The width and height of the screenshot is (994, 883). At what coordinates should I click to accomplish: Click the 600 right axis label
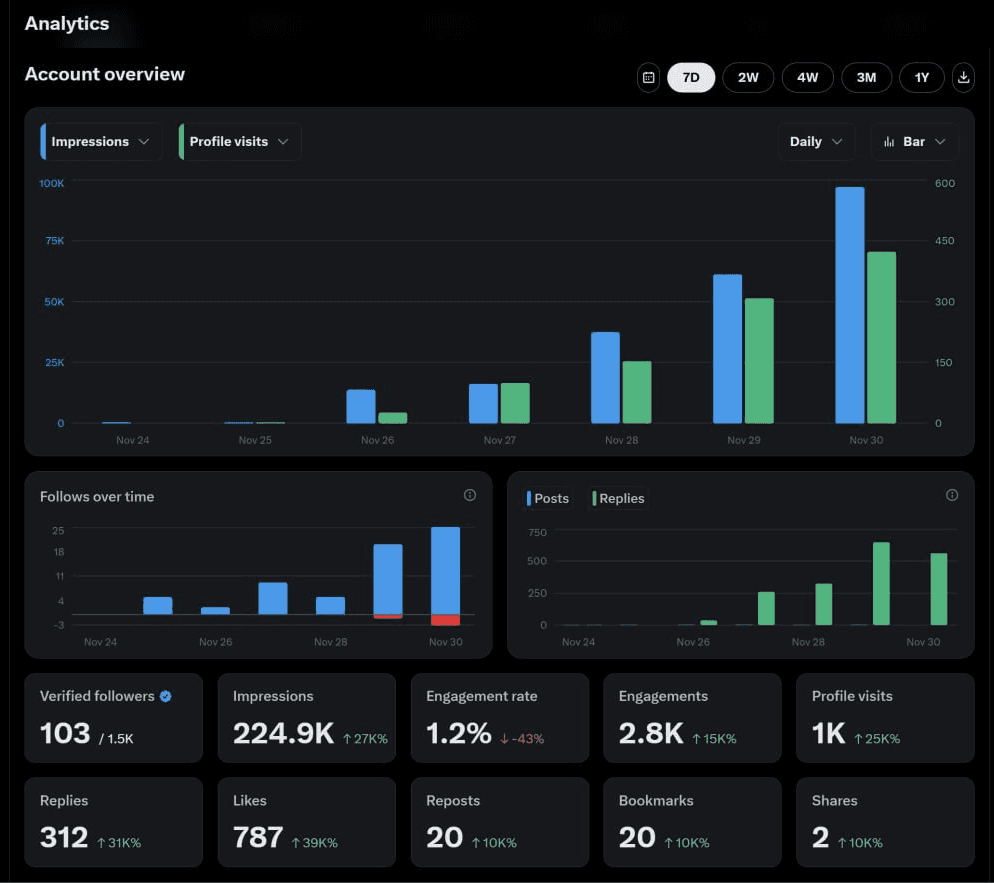[x=945, y=183]
